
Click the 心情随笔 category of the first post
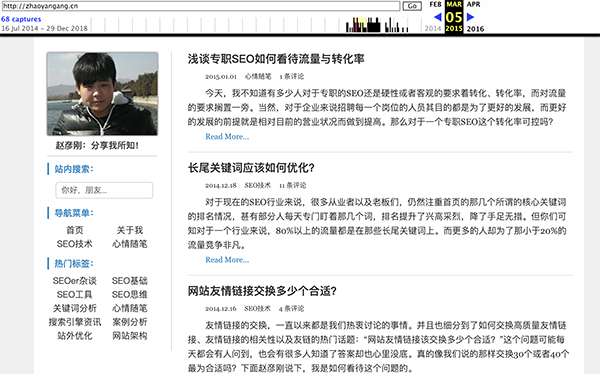(258, 77)
